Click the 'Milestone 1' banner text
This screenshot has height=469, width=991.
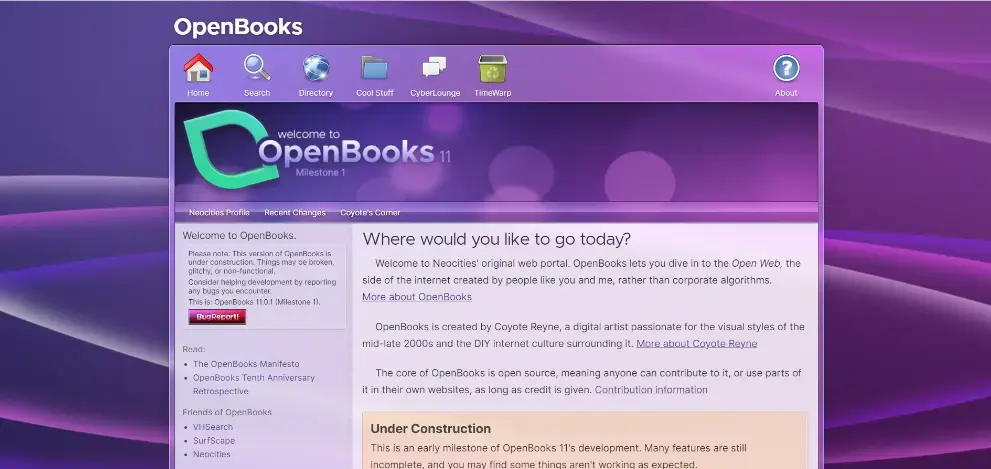(320, 173)
